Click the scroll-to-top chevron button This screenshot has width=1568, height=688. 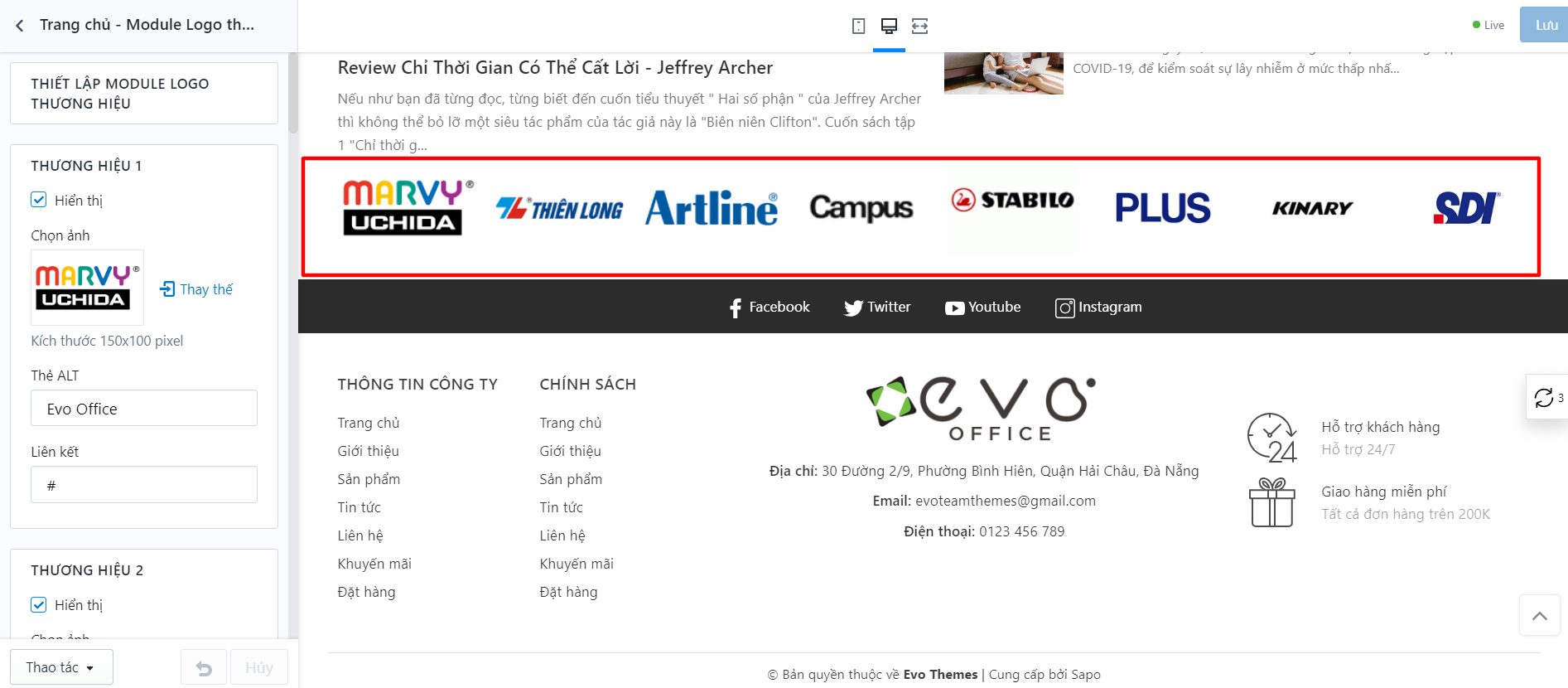point(1540,615)
